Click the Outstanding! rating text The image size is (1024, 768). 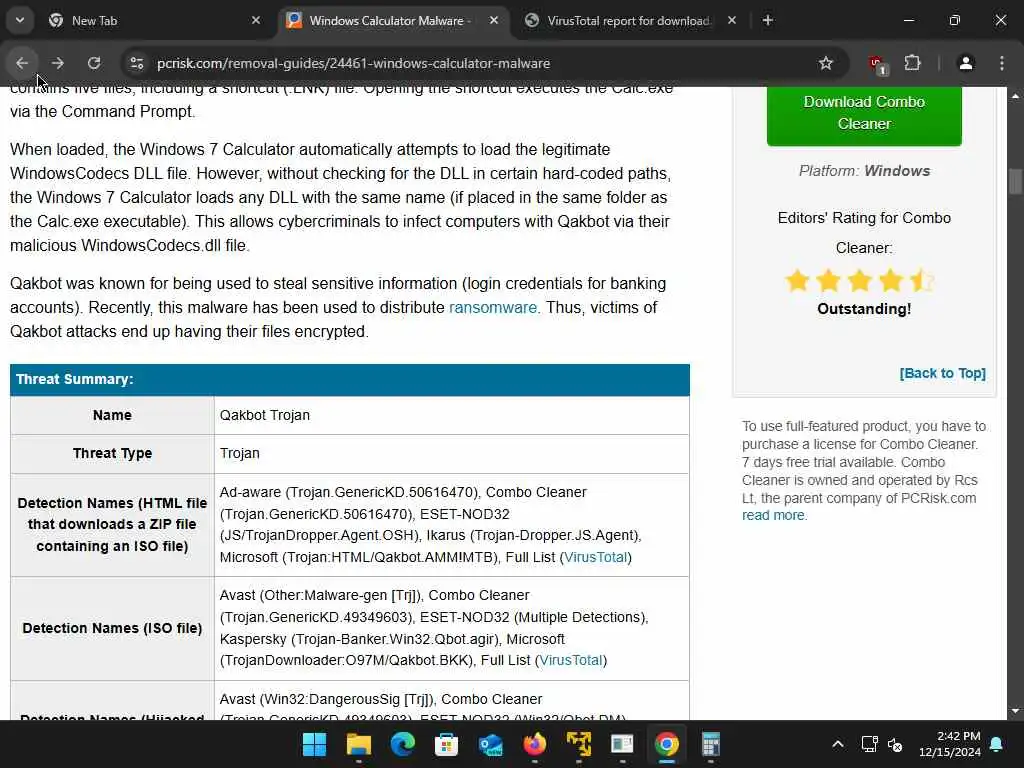pyautogui.click(x=864, y=309)
